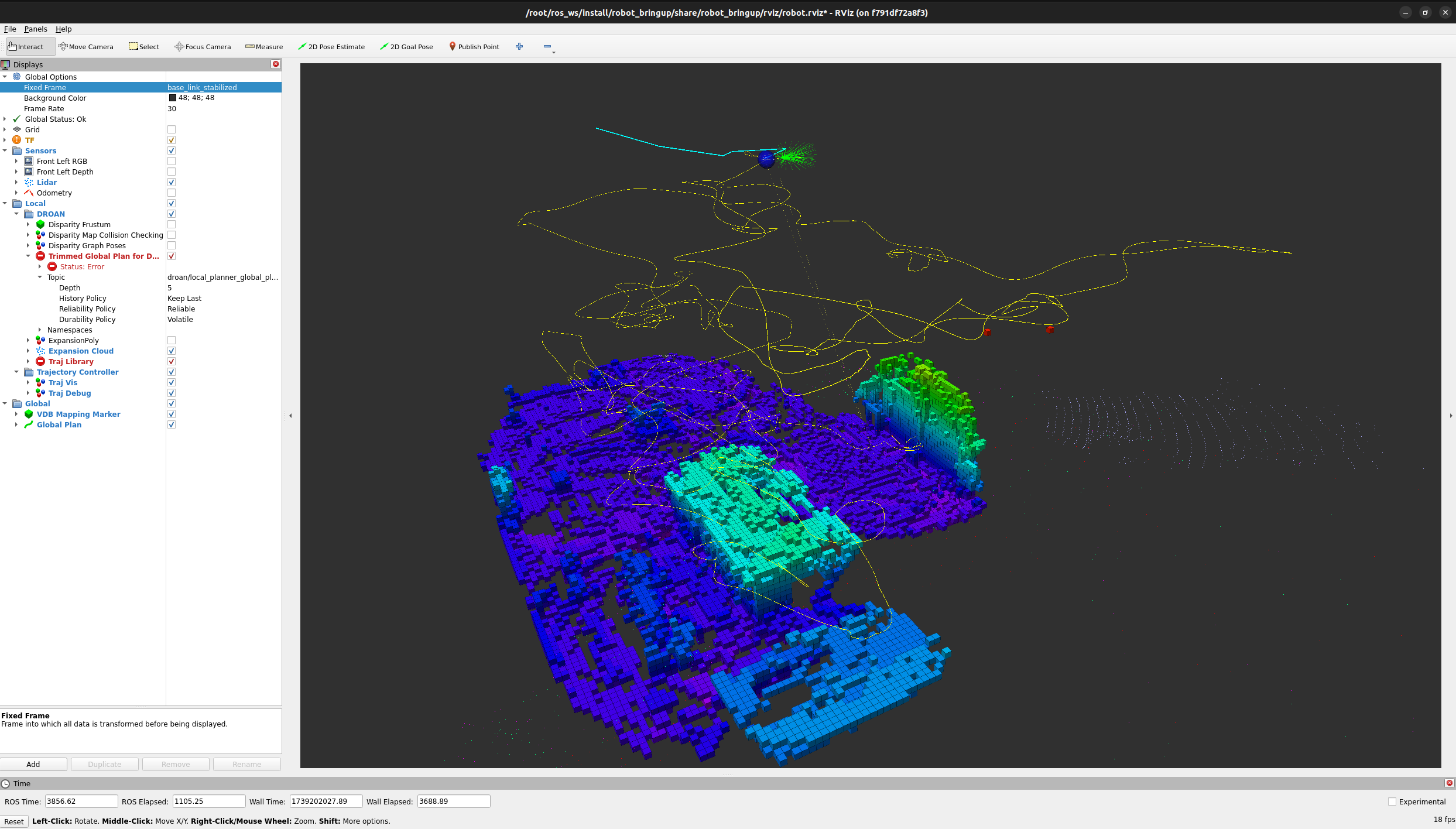Select the Interact tool
This screenshot has width=1456, height=829.
point(28,46)
